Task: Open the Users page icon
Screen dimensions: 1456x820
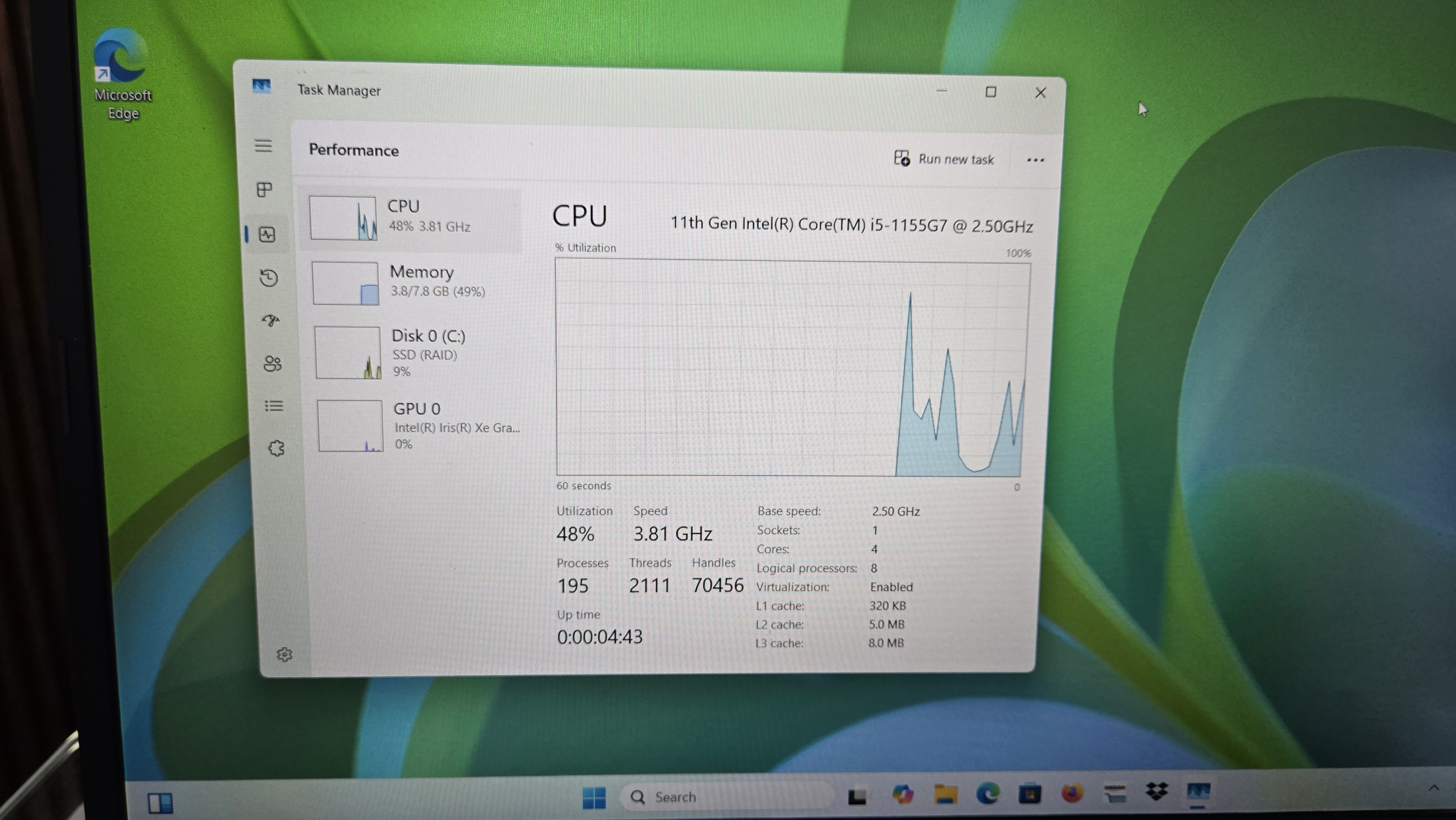Action: [272, 363]
